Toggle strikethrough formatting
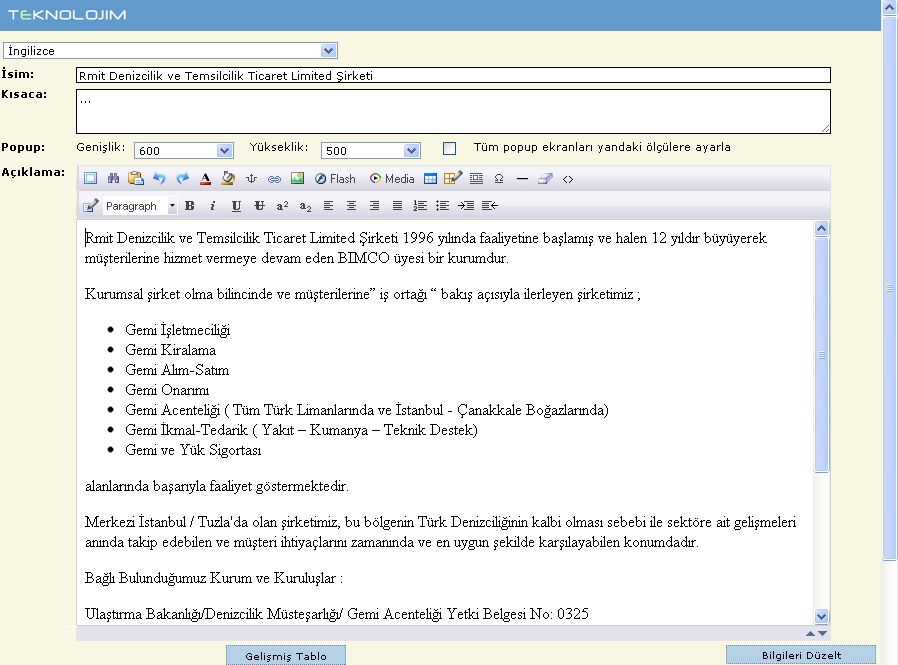898x665 pixels. tap(259, 206)
